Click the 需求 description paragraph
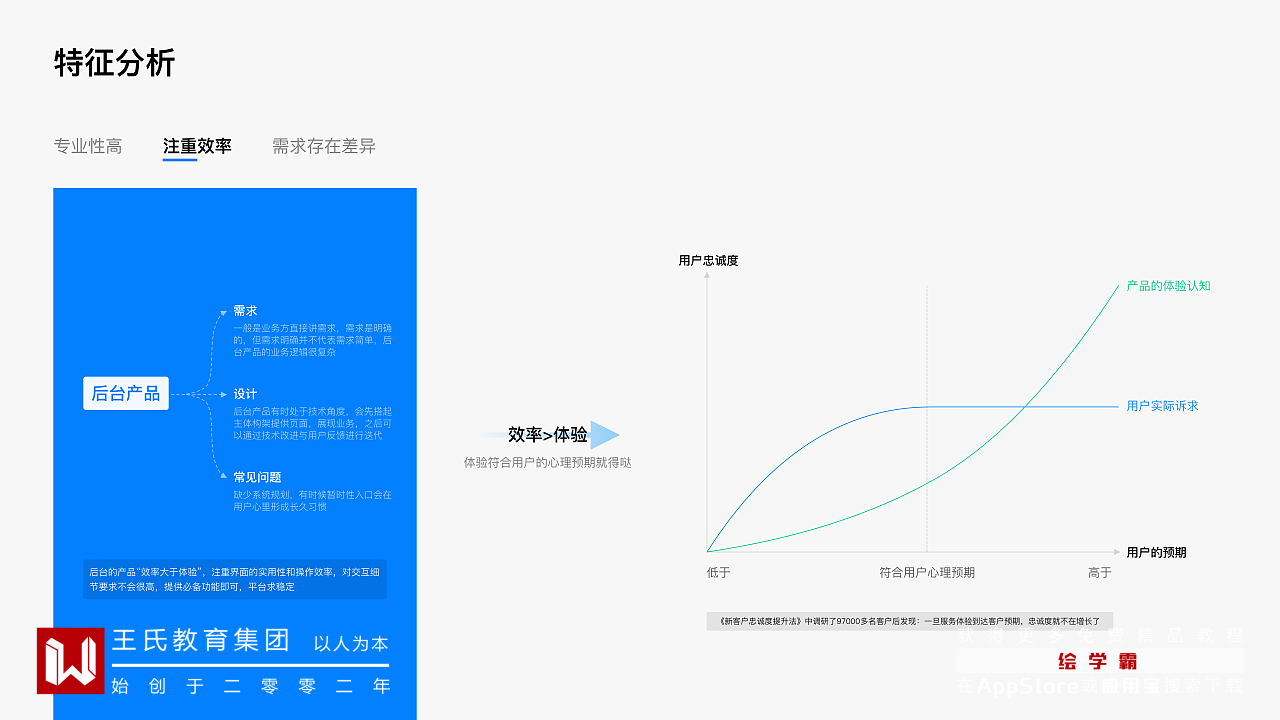 [x=313, y=340]
